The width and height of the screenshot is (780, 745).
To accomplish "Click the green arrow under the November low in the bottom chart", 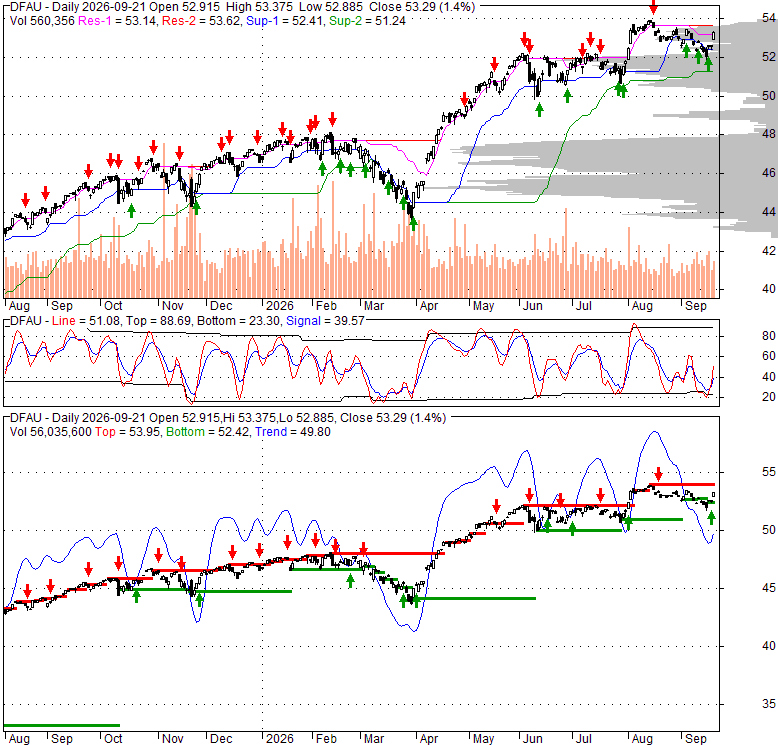I will (199, 600).
